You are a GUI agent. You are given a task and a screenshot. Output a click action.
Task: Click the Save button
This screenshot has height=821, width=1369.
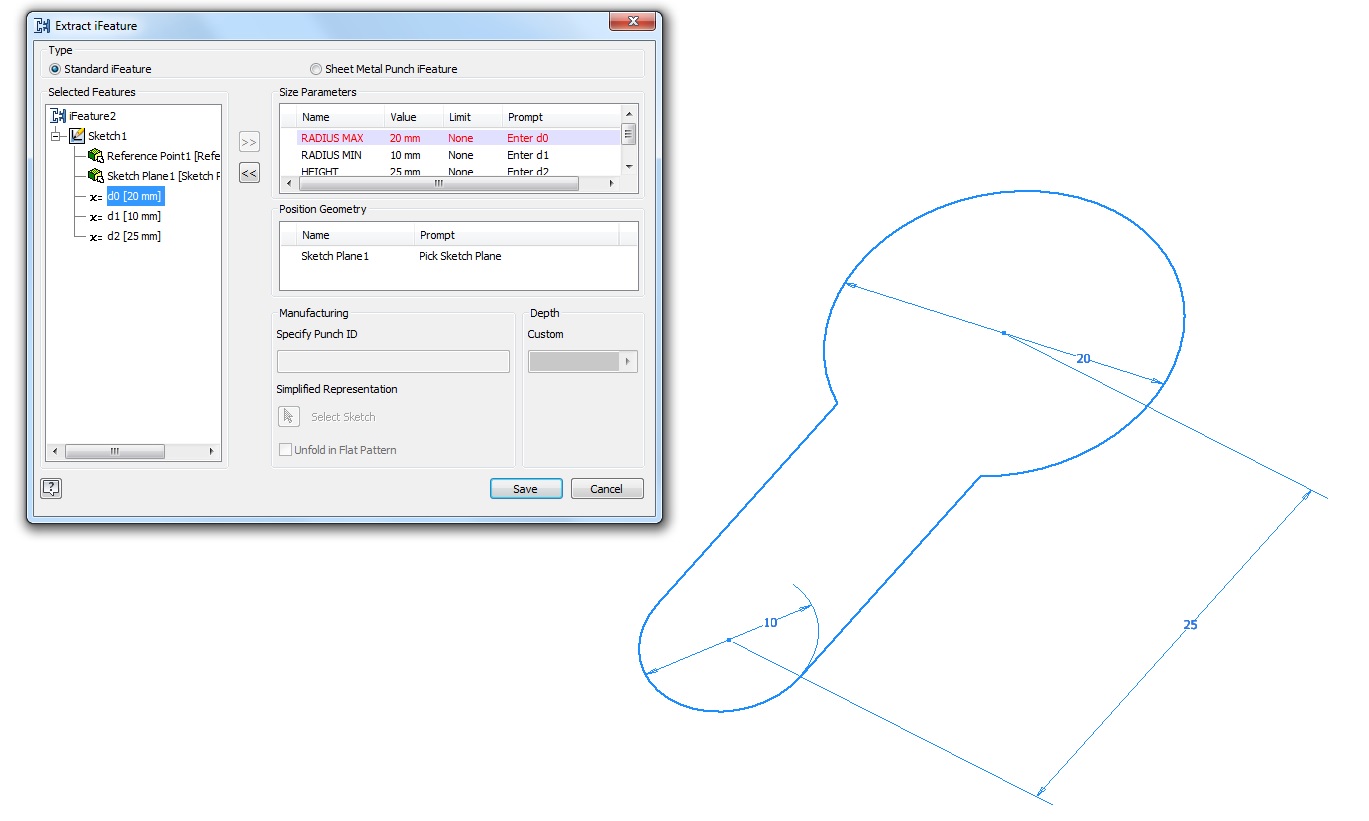coord(526,489)
